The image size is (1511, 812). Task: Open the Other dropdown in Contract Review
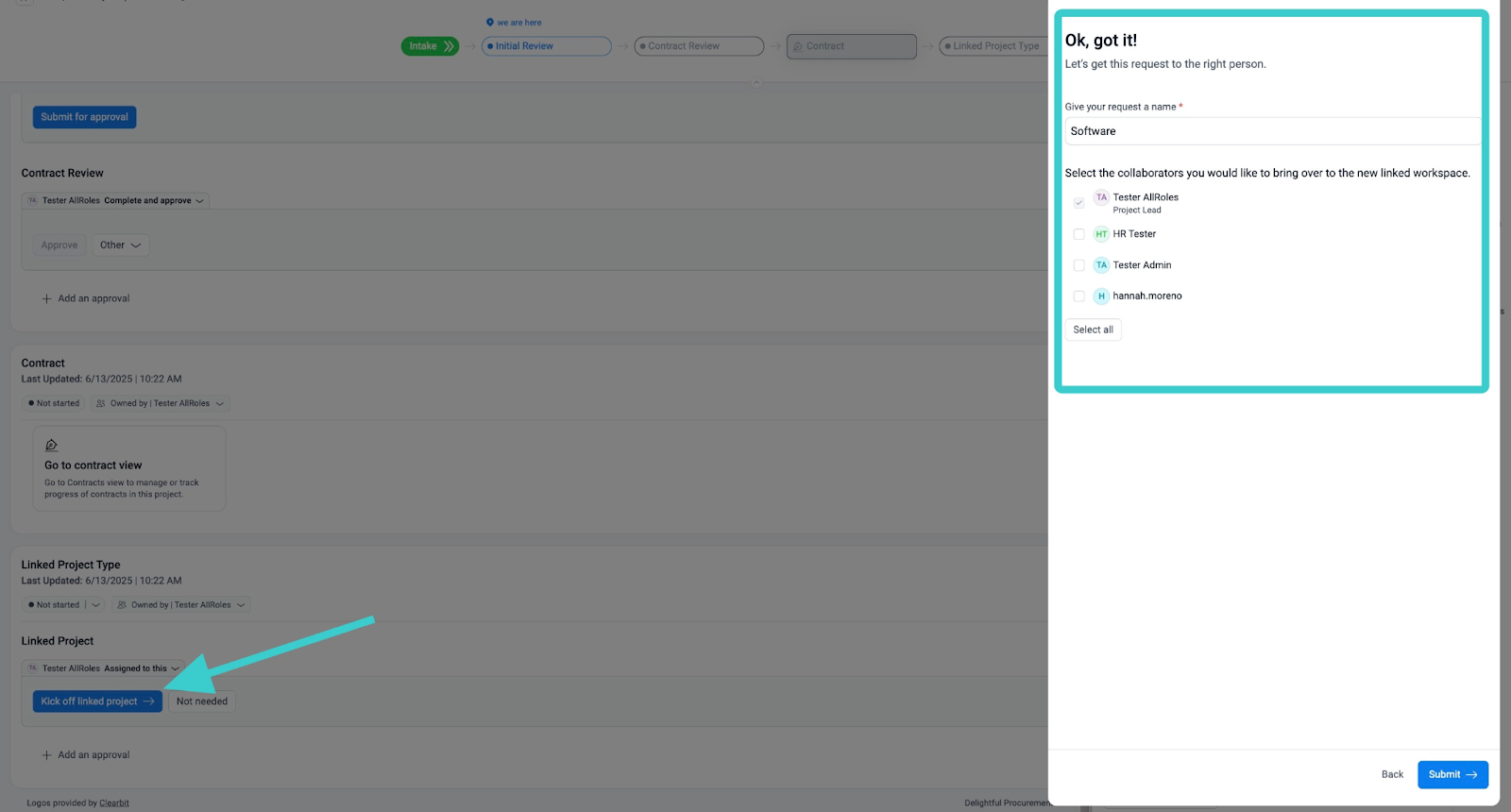[x=120, y=245]
